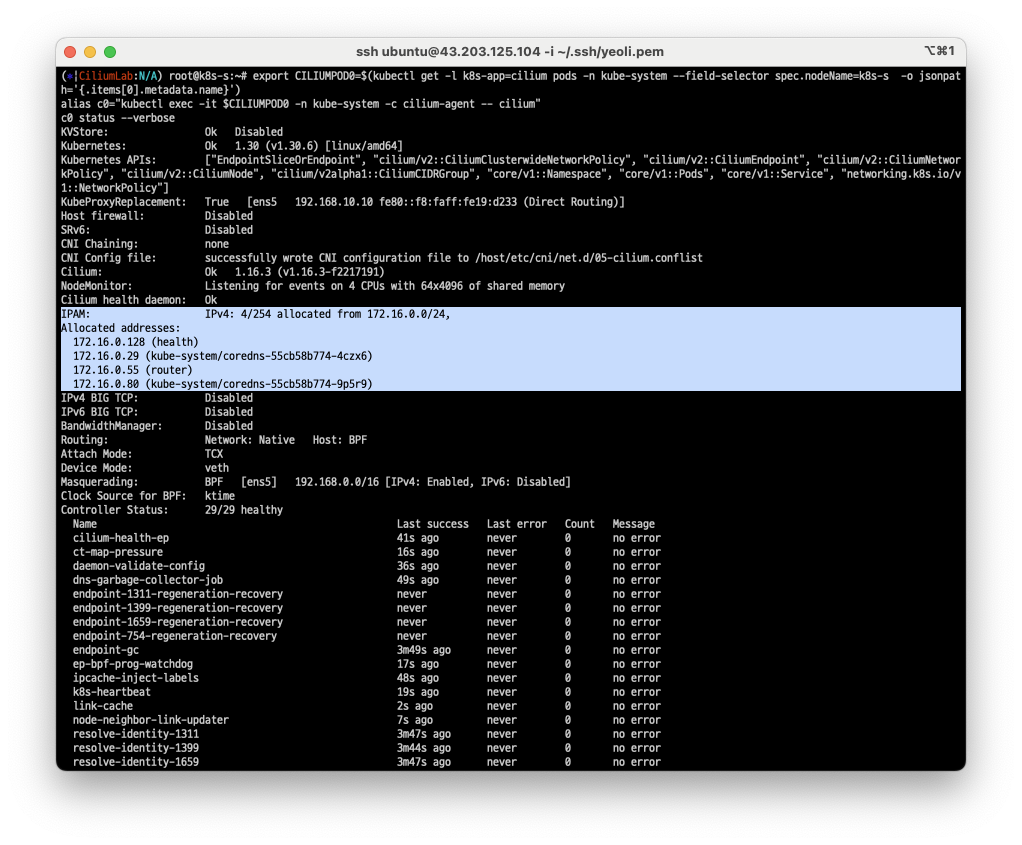The height and width of the screenshot is (845, 1022).
Task: Click the 'resolve-identity-1311' controller name
Action: 136,735
